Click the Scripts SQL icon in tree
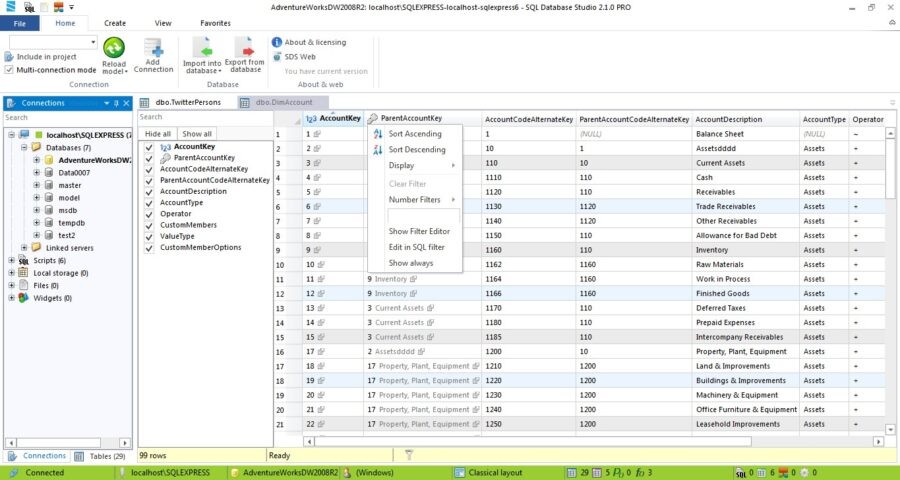The width and height of the screenshot is (900, 480). pyautogui.click(x=24, y=261)
